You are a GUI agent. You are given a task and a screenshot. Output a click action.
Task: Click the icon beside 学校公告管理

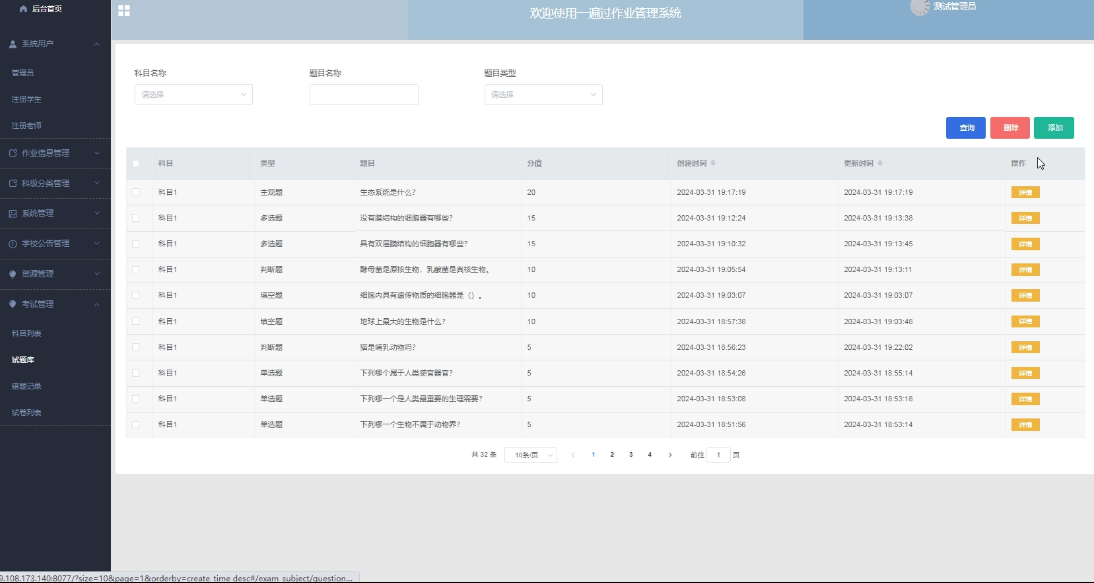[x=13, y=243]
